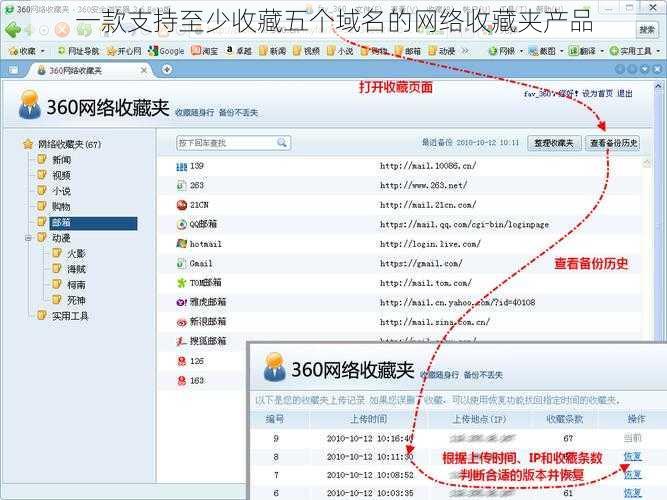Open the 卓越 bookmark
This screenshot has width=667, height=500.
(x=238, y=51)
